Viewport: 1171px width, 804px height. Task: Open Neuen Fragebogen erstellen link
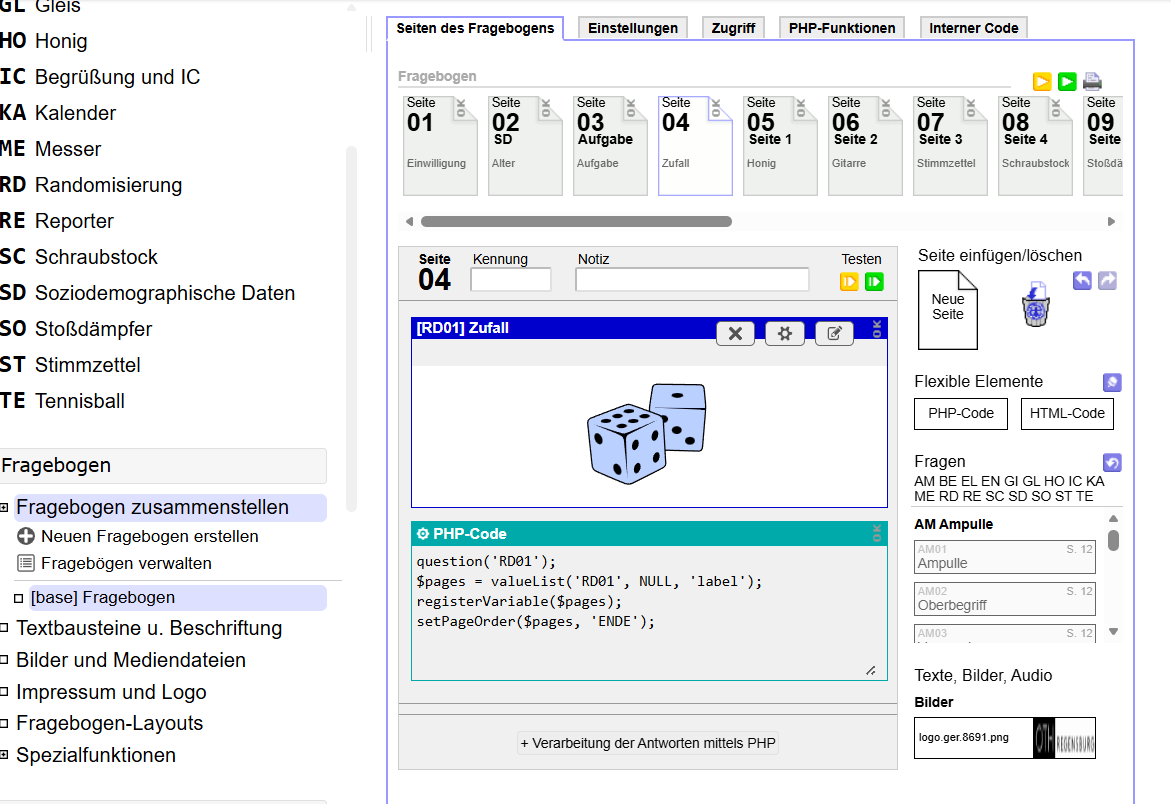(149, 536)
